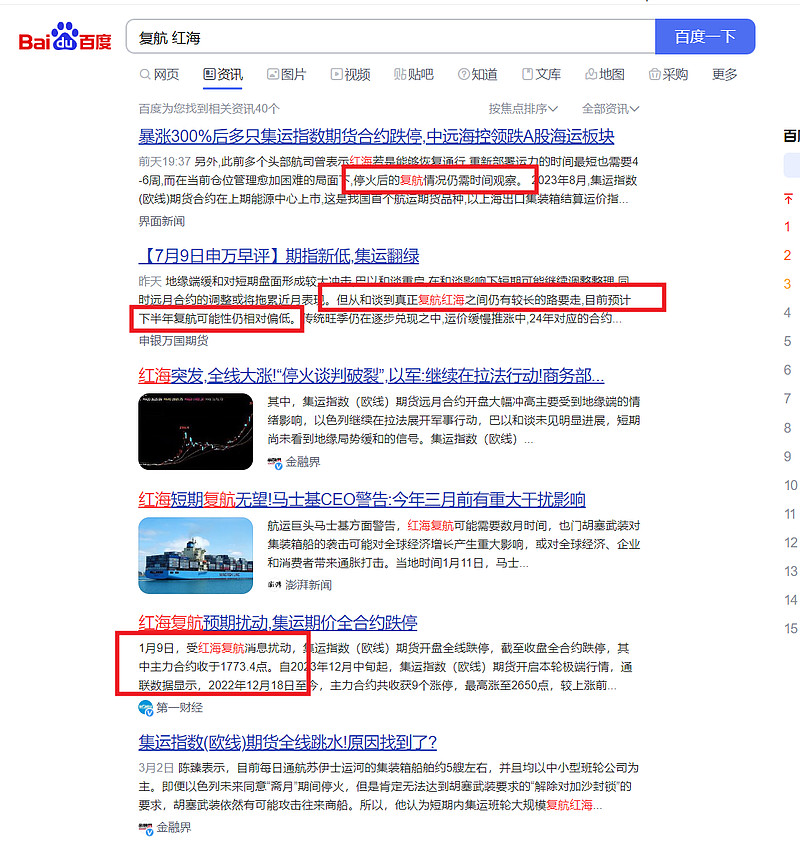Viewport: 800px width, 844px height.
Task: Switch to the 文库 tab
Action: coord(542,74)
